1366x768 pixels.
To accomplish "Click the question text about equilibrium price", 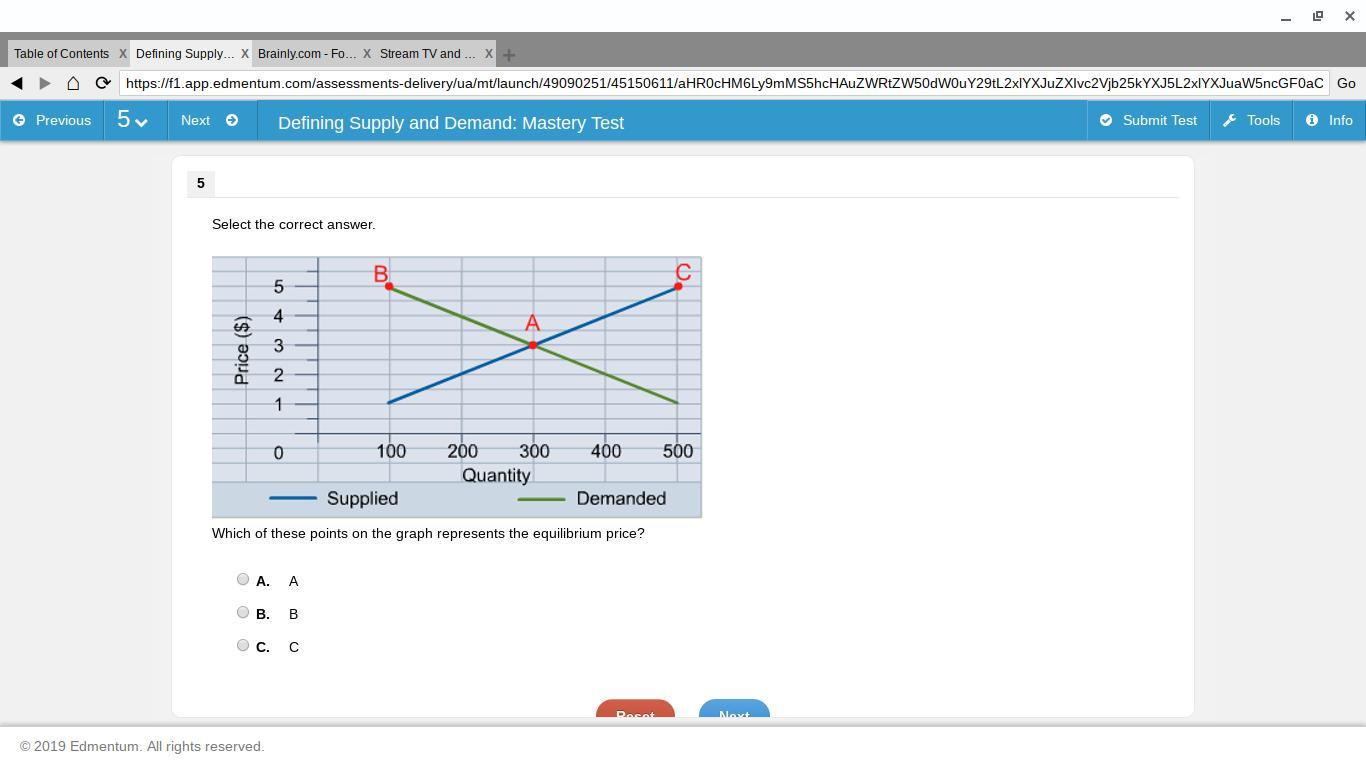I will coord(428,533).
